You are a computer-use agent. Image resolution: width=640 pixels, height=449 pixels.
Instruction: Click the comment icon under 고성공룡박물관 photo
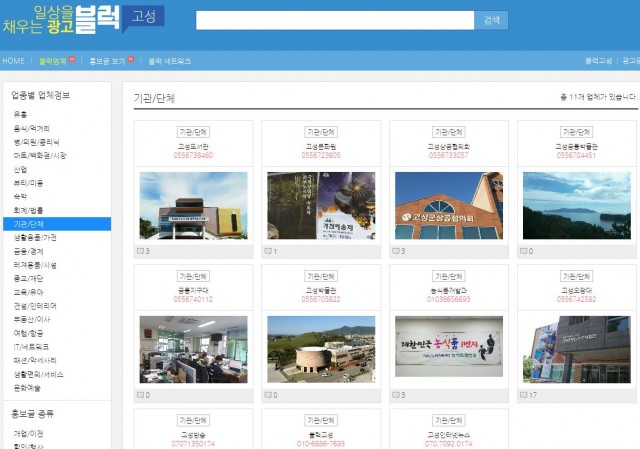click(x=524, y=251)
